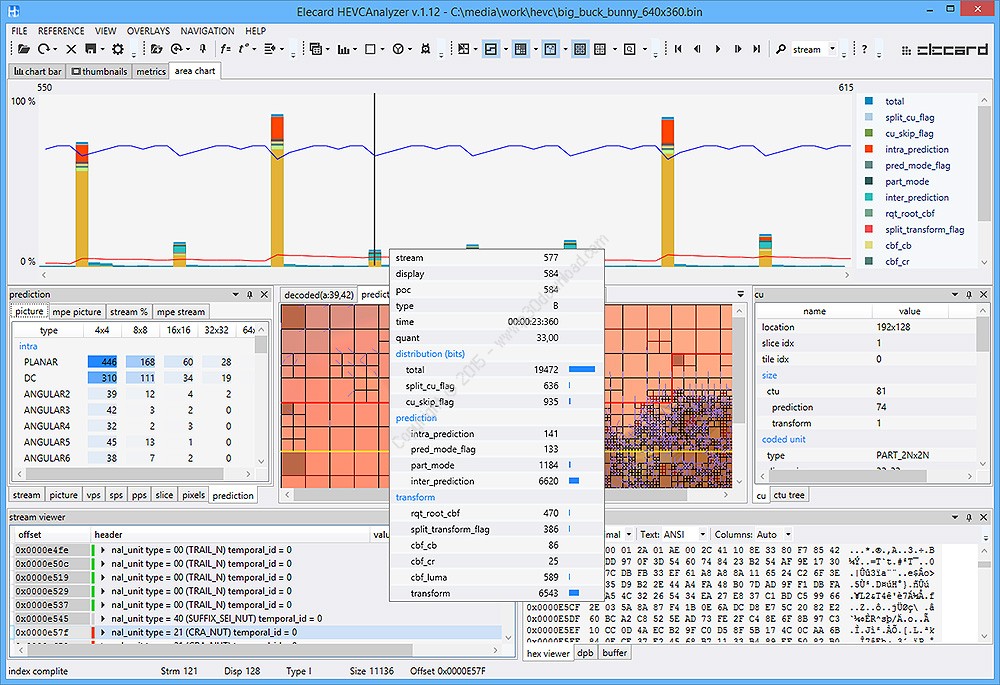The image size is (1000, 685).
Task: Open settings with the gear icon
Action: tap(117, 49)
